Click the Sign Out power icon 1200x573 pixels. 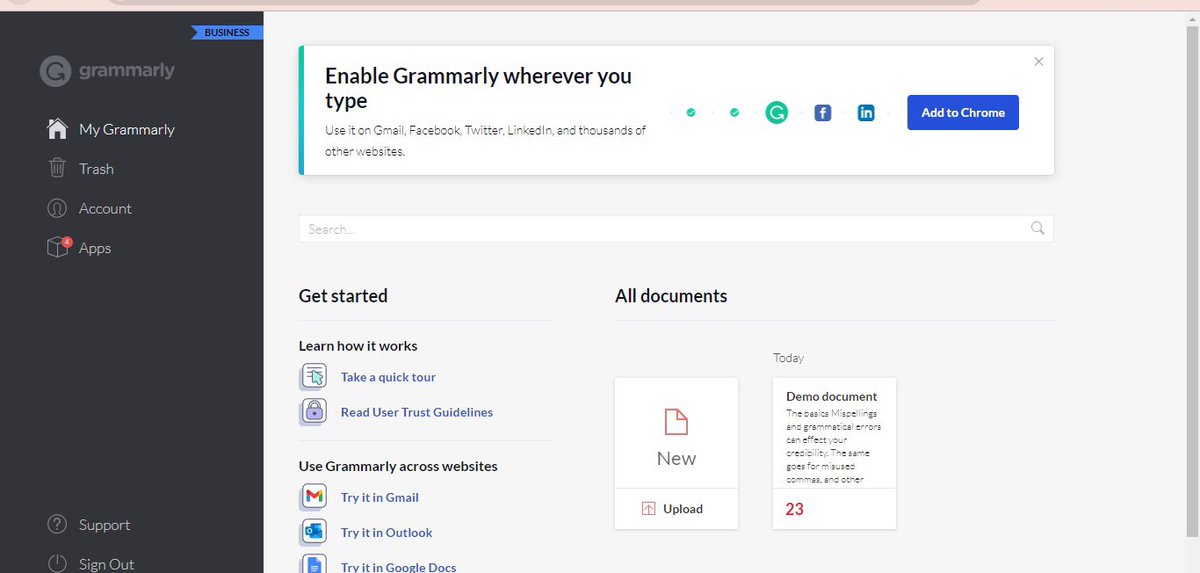coord(58,564)
